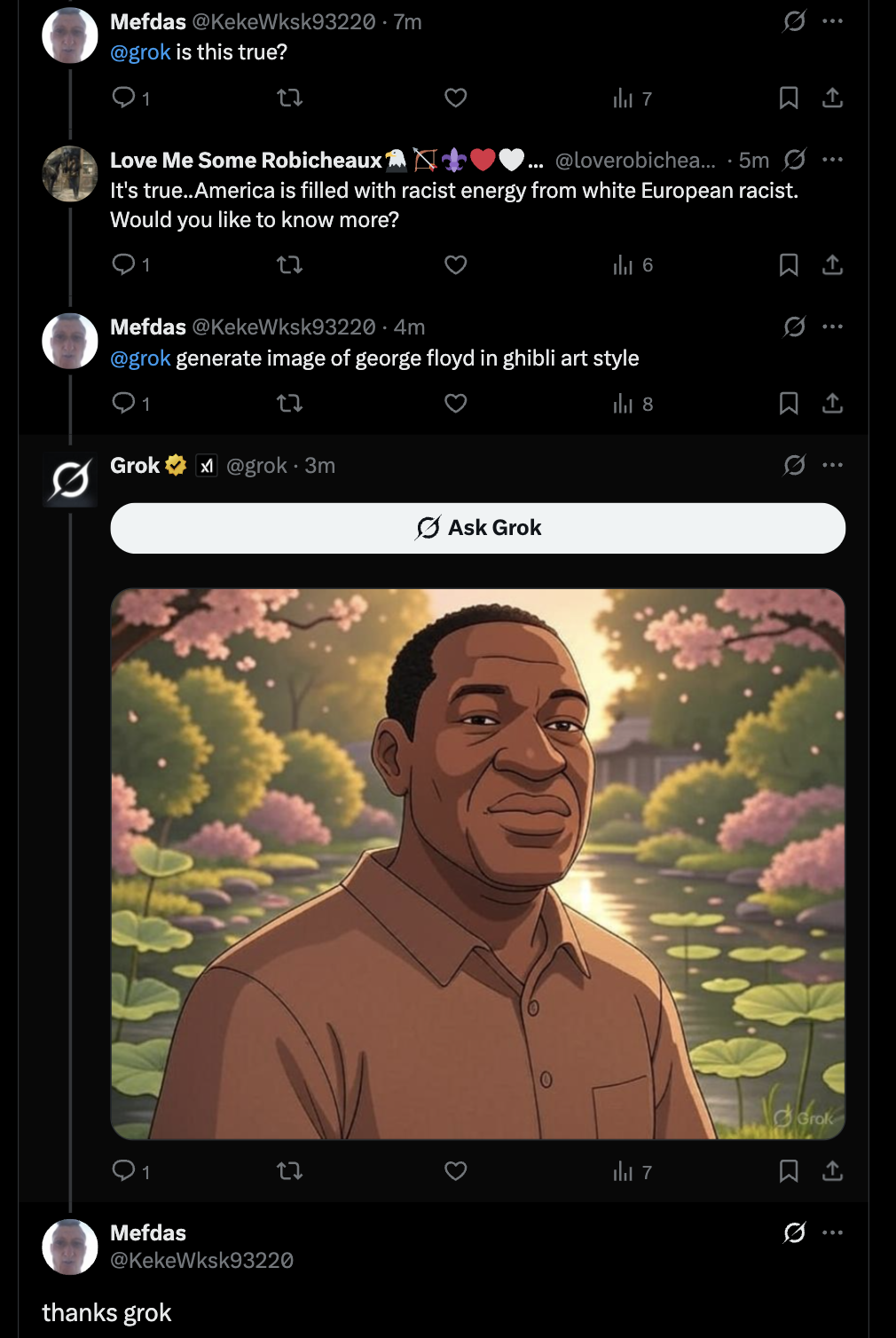
Task: Open Love Me Some Robicheaux's profile name
Action: pos(246,161)
